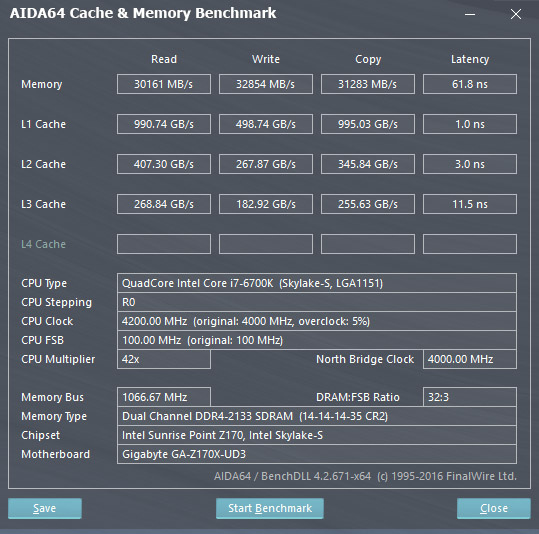Screen dimensions: 539x534
Task: Click the empty L4 Cache Read box
Action: (164, 244)
